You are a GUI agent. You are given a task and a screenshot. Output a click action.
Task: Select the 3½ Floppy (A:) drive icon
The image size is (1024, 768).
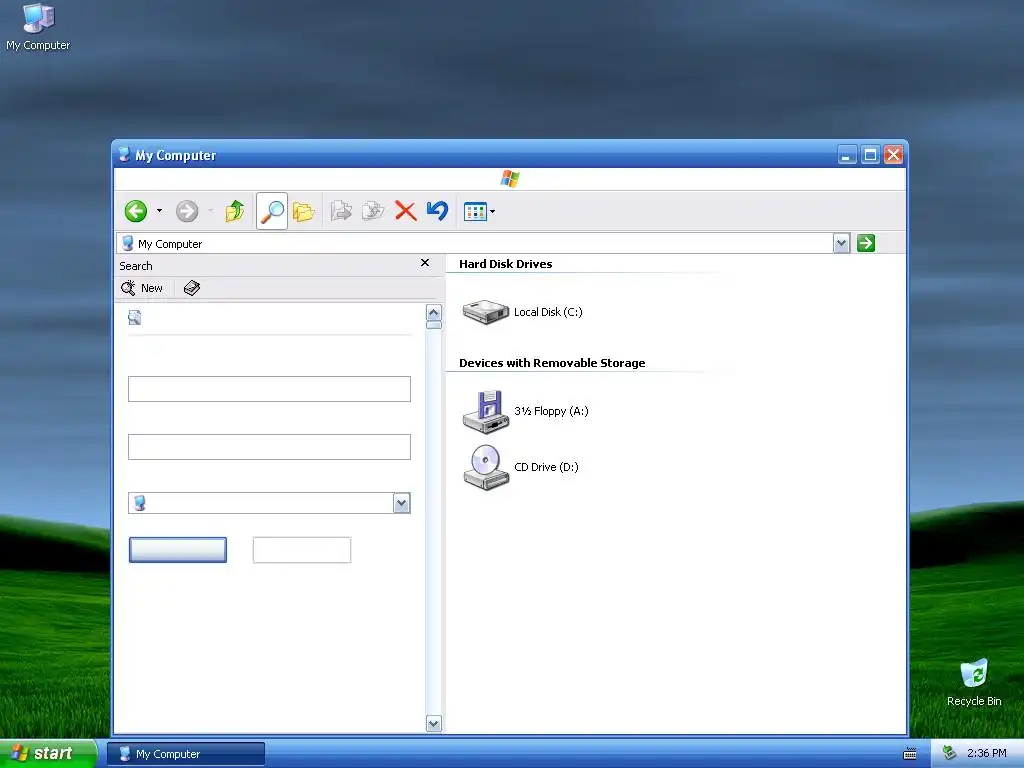click(486, 411)
